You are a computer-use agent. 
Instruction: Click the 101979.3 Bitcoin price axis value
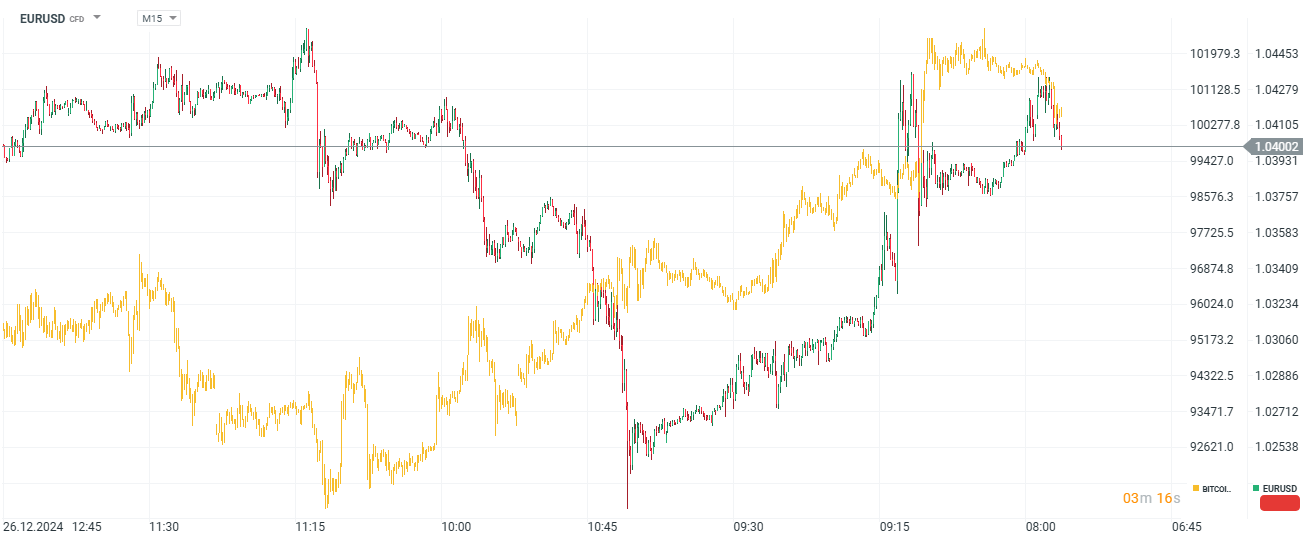pos(1215,53)
